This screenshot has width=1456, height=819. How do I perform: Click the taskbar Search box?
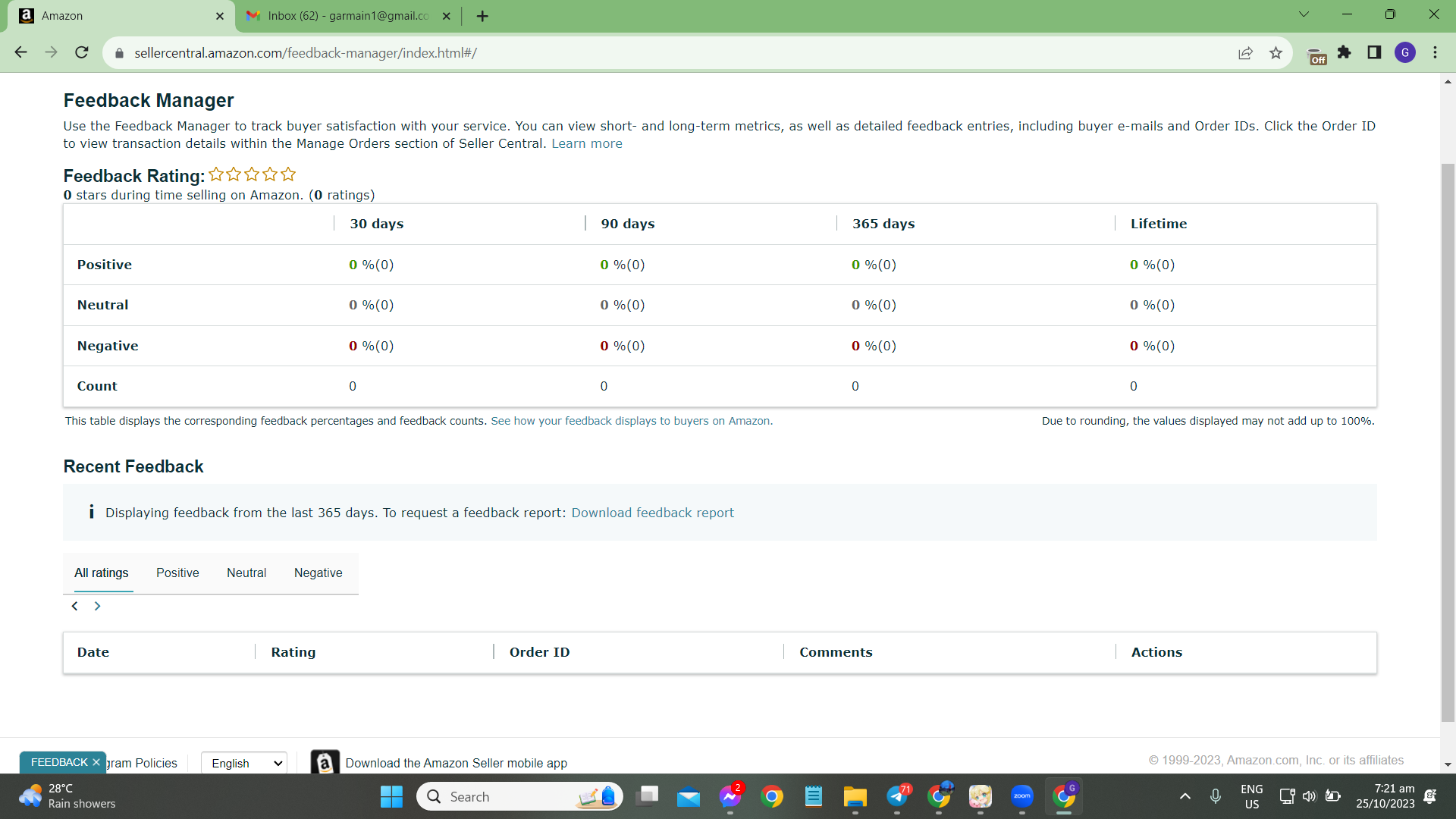pos(520,796)
